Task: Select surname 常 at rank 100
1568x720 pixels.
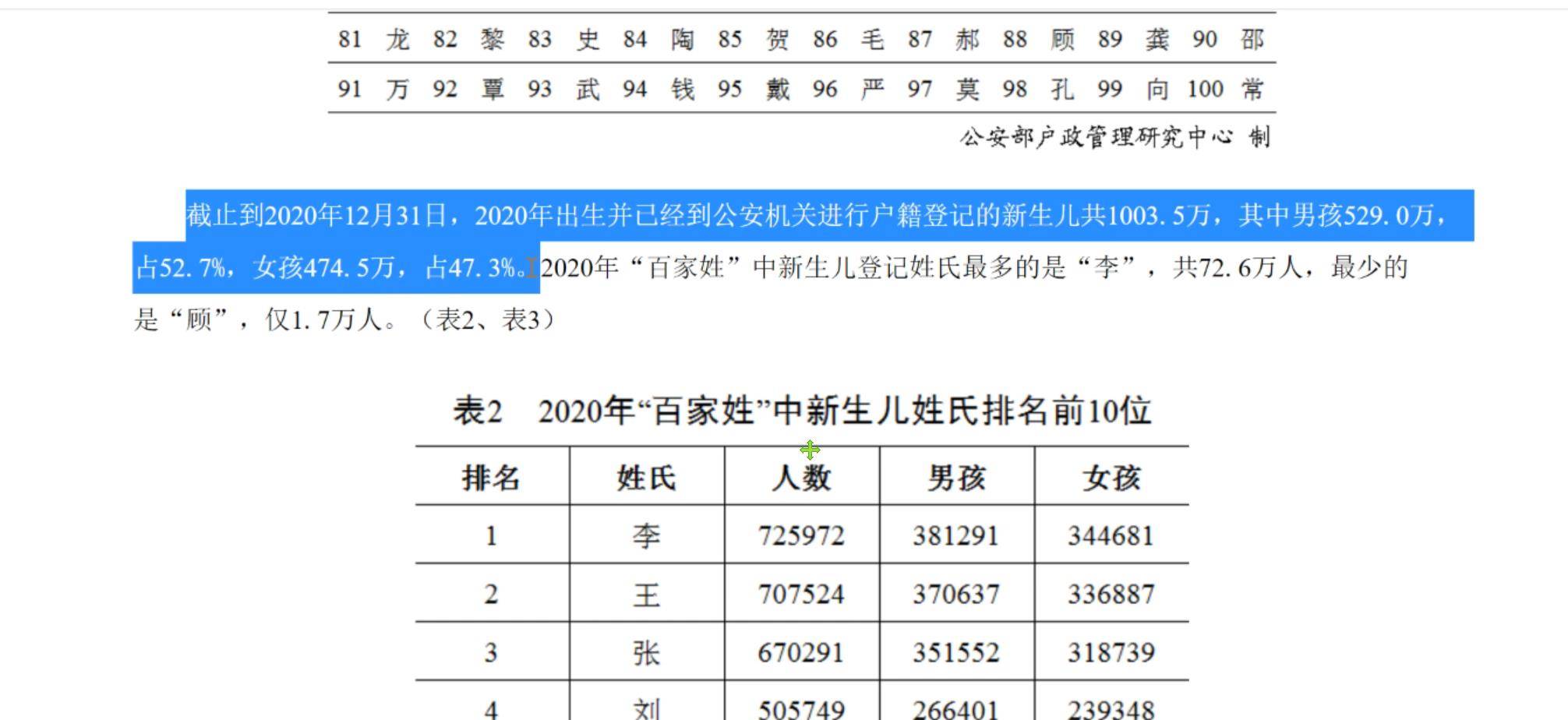Action: click(1252, 90)
